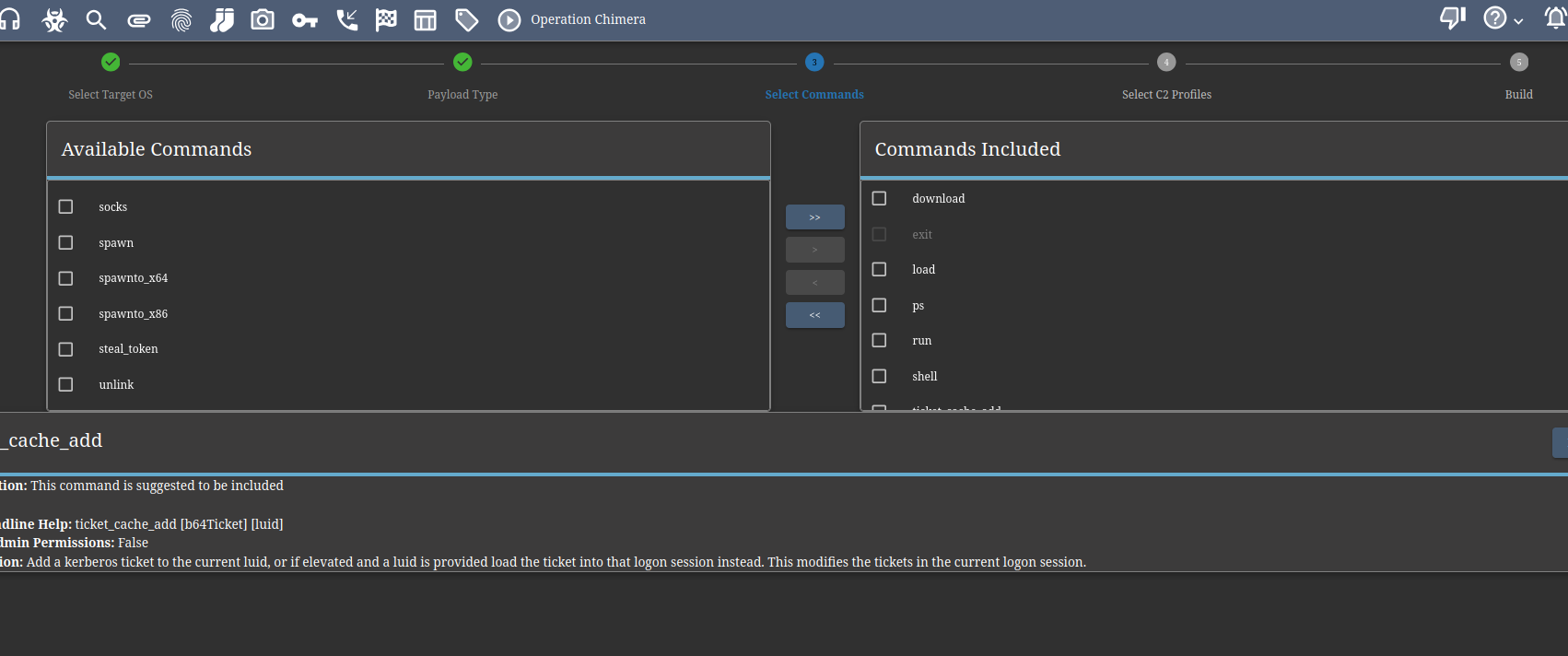
Task: Go back to Select Target OS step
Action: (111, 63)
